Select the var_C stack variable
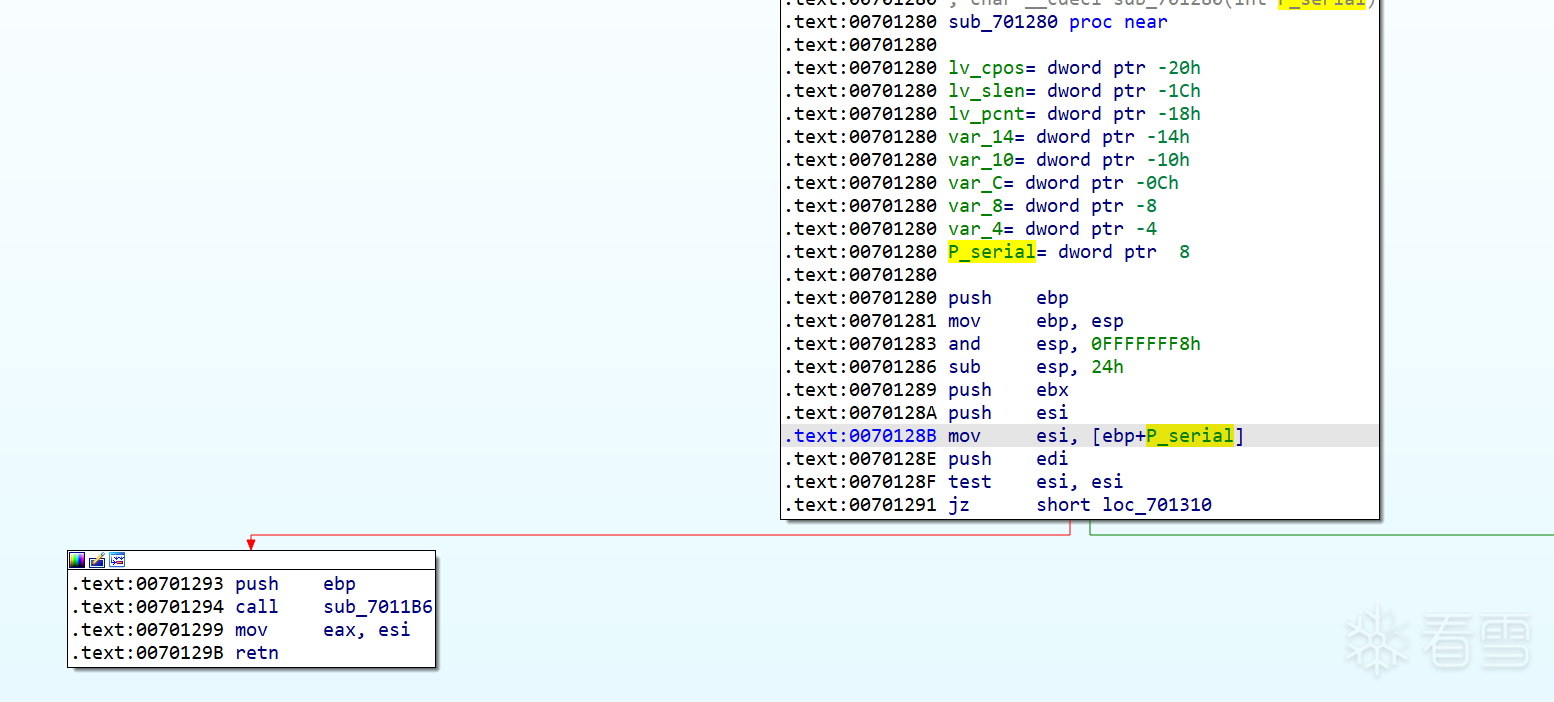 click(975, 183)
